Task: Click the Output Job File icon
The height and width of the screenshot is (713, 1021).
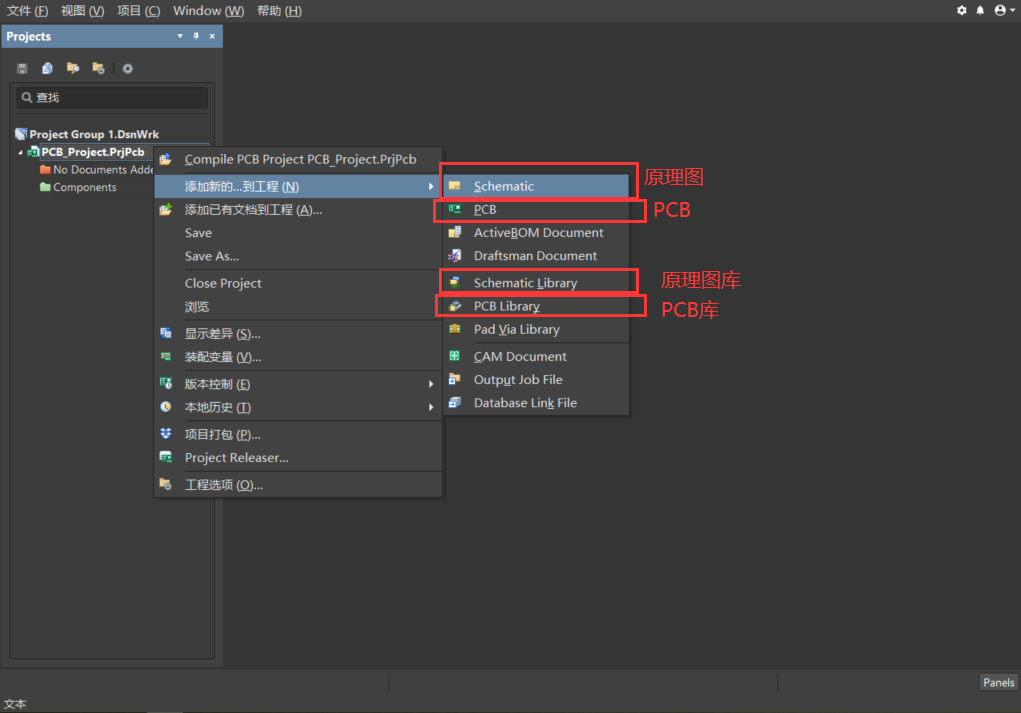Action: 455,380
